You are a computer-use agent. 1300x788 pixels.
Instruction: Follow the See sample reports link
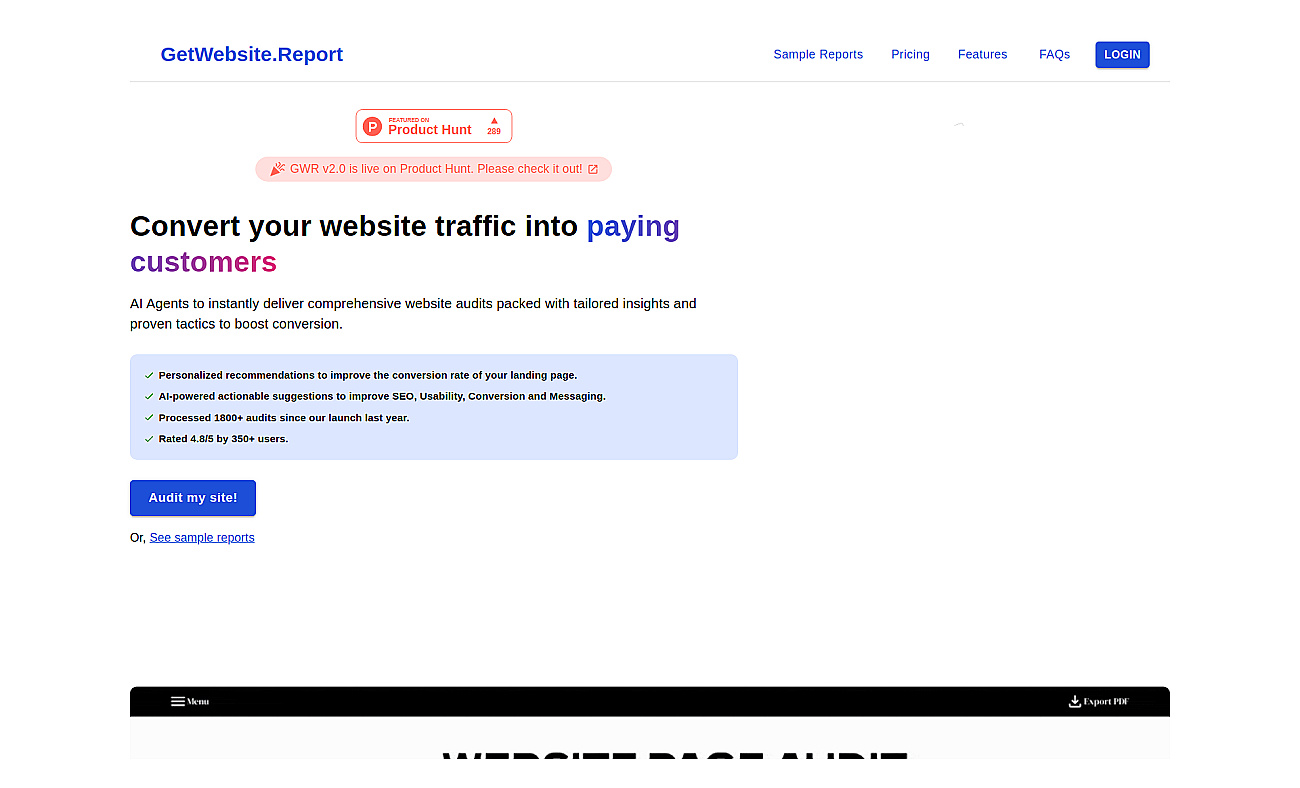202,538
